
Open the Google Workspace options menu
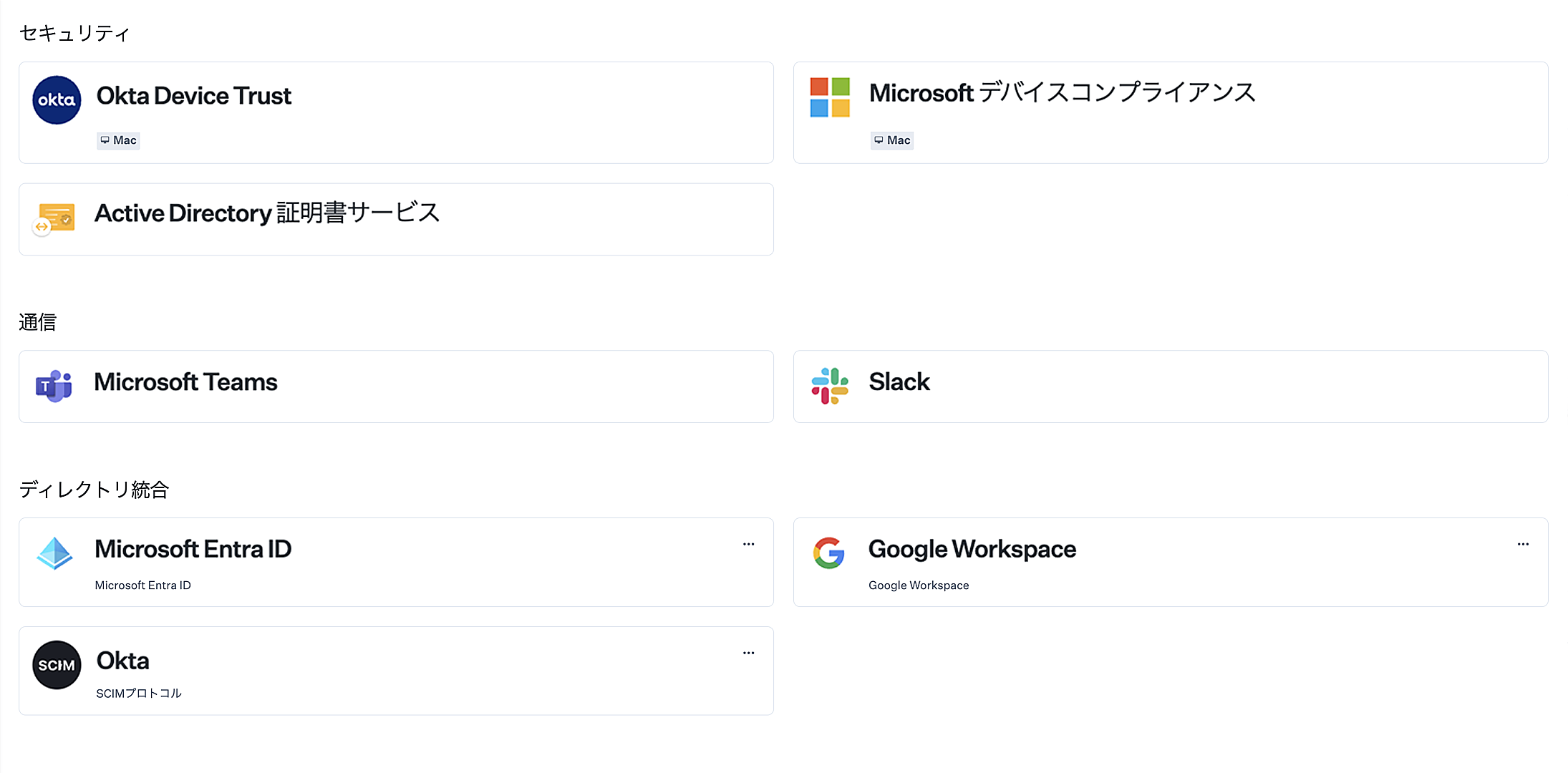(1523, 545)
